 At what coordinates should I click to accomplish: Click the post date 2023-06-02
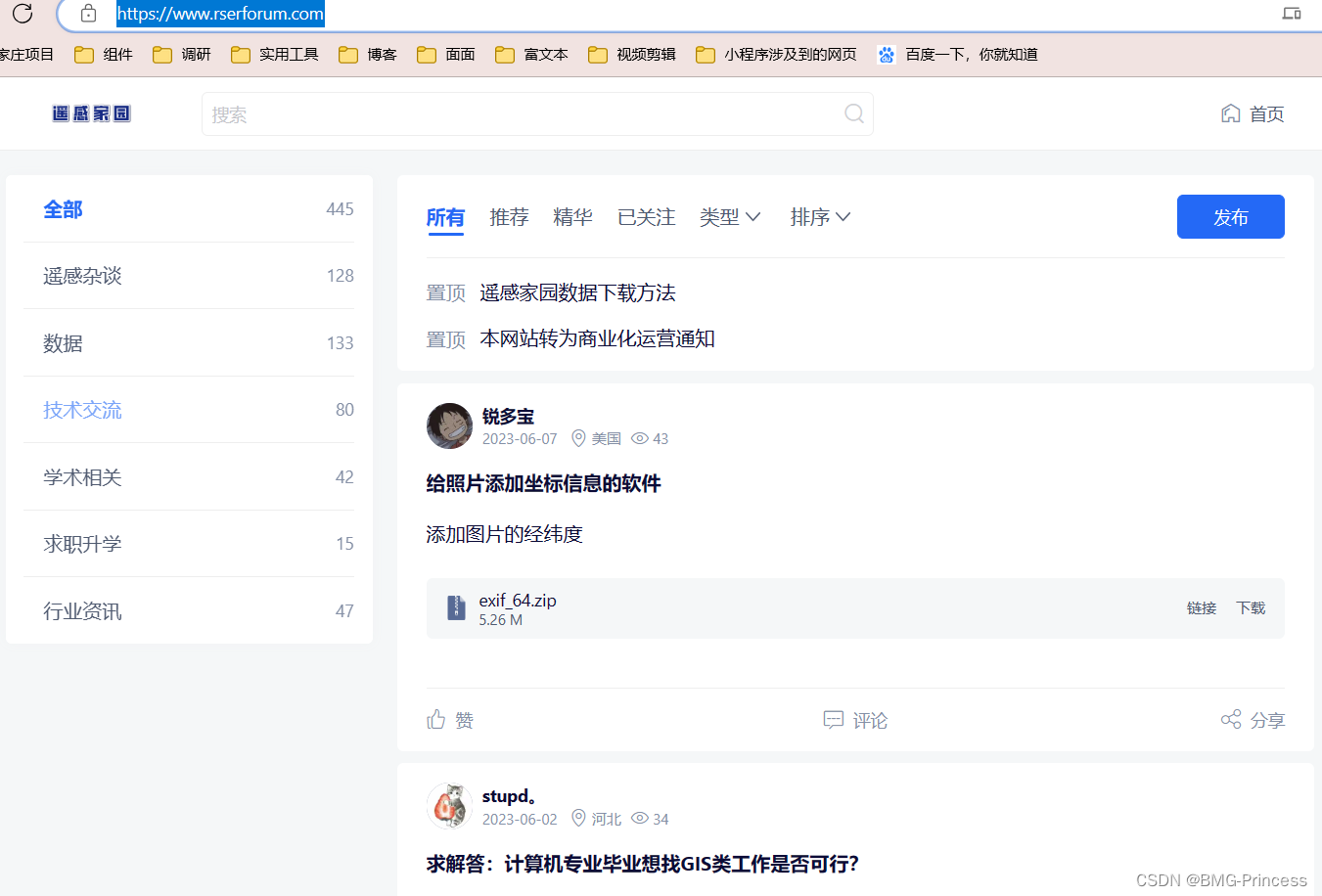pos(520,820)
